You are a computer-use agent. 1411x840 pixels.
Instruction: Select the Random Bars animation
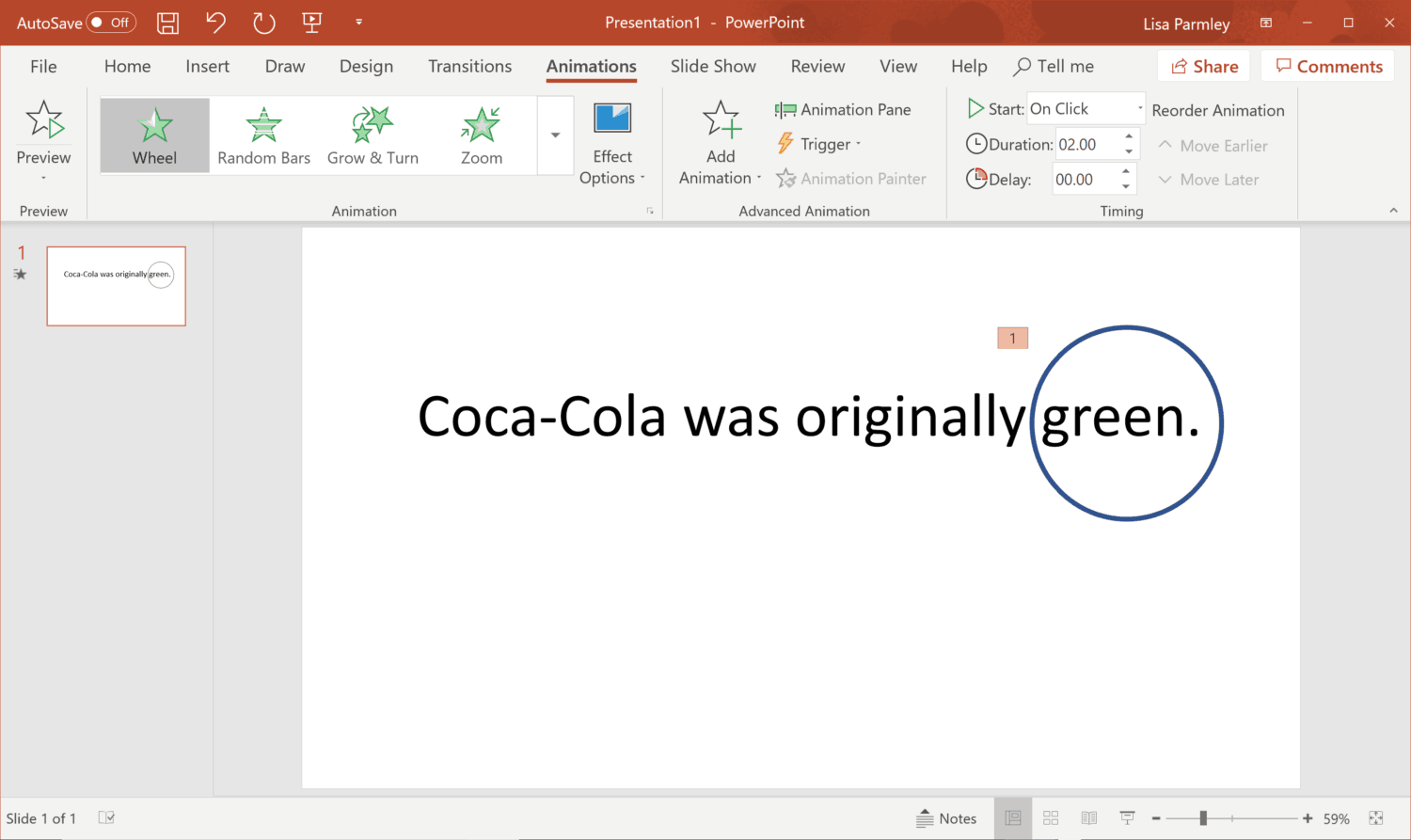tap(263, 135)
